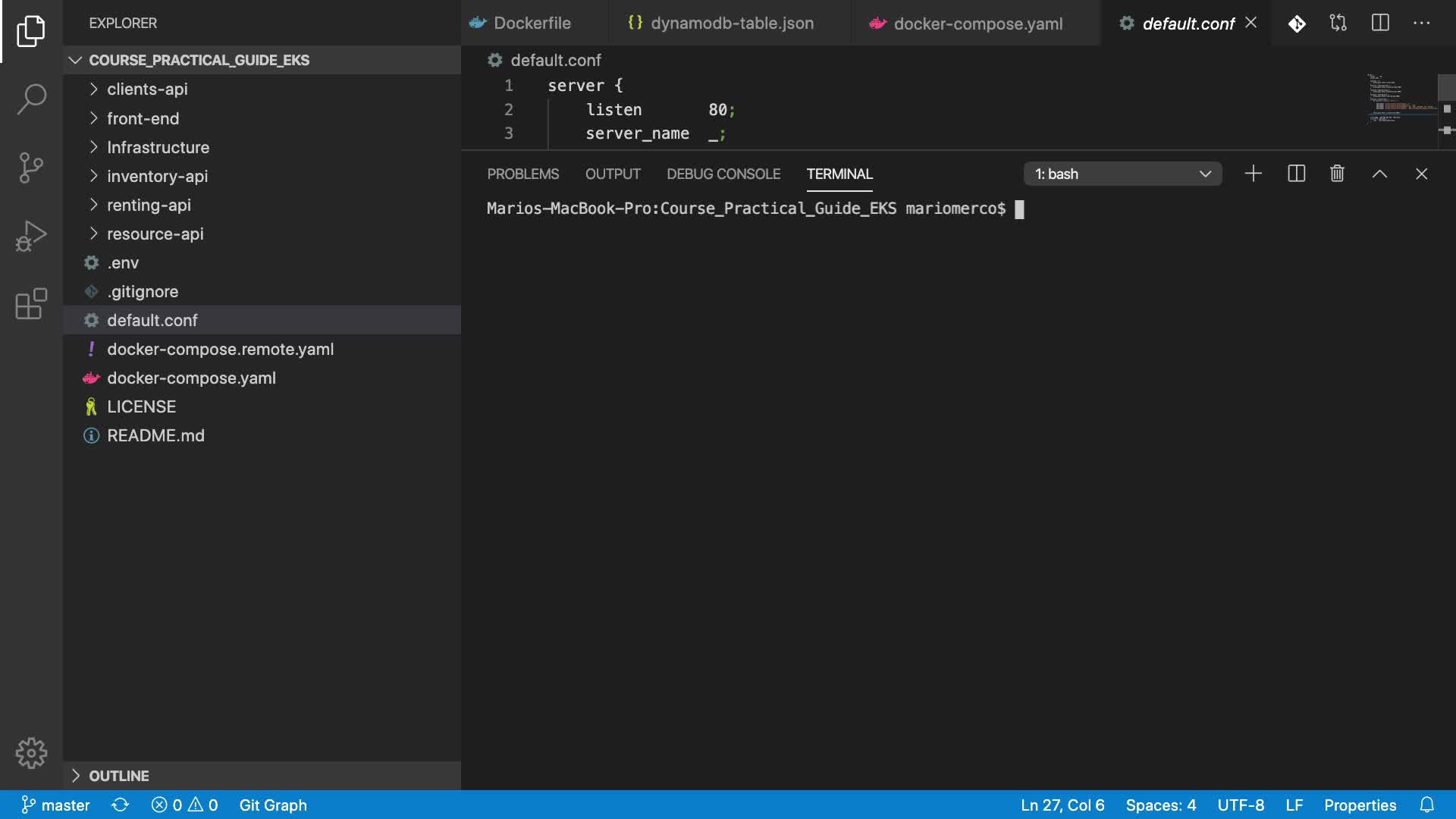Image resolution: width=1456 pixels, height=819 pixels.
Task: Open the Run and Debug view
Action: (x=31, y=236)
